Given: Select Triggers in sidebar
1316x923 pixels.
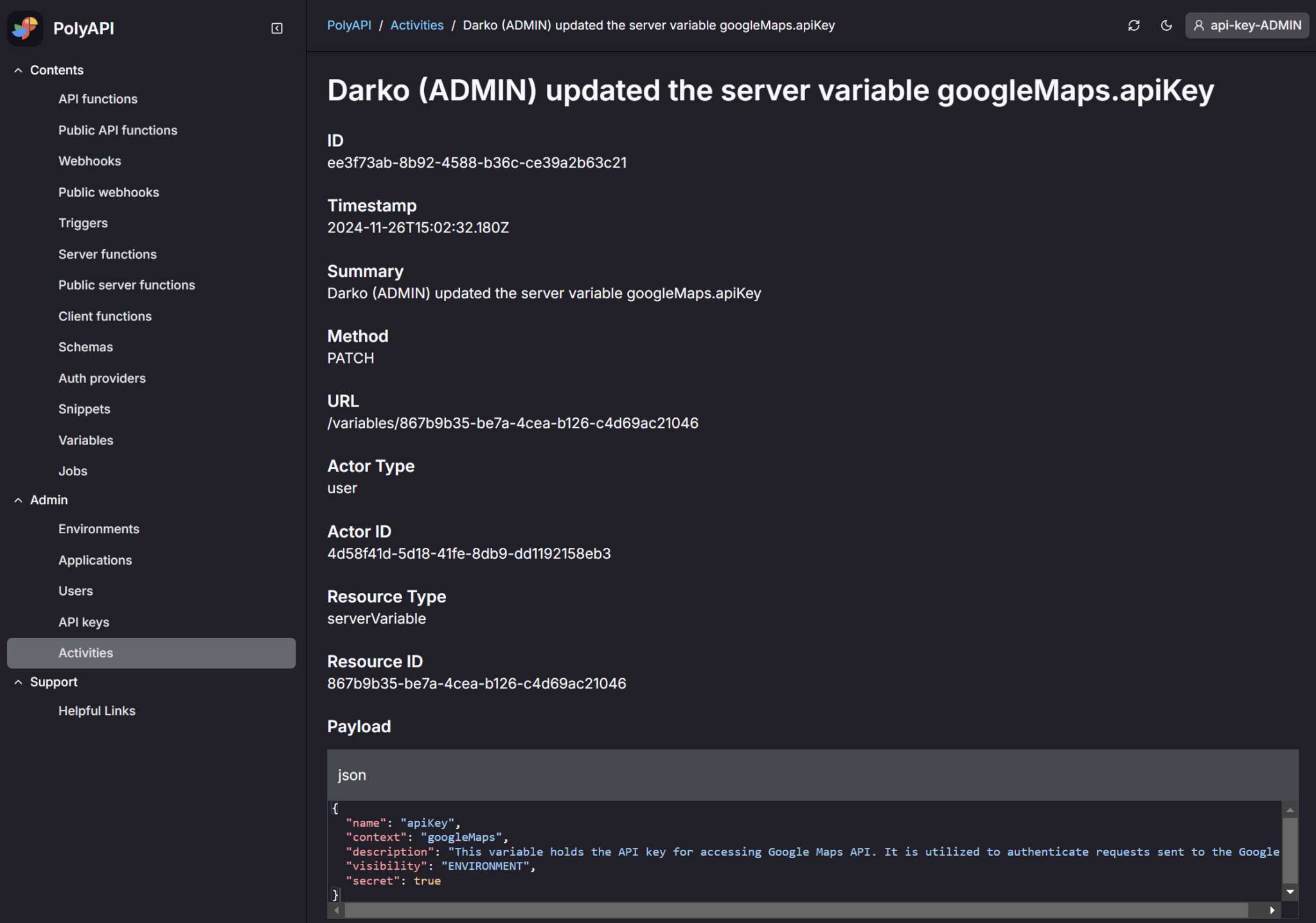Looking at the screenshot, I should point(83,223).
